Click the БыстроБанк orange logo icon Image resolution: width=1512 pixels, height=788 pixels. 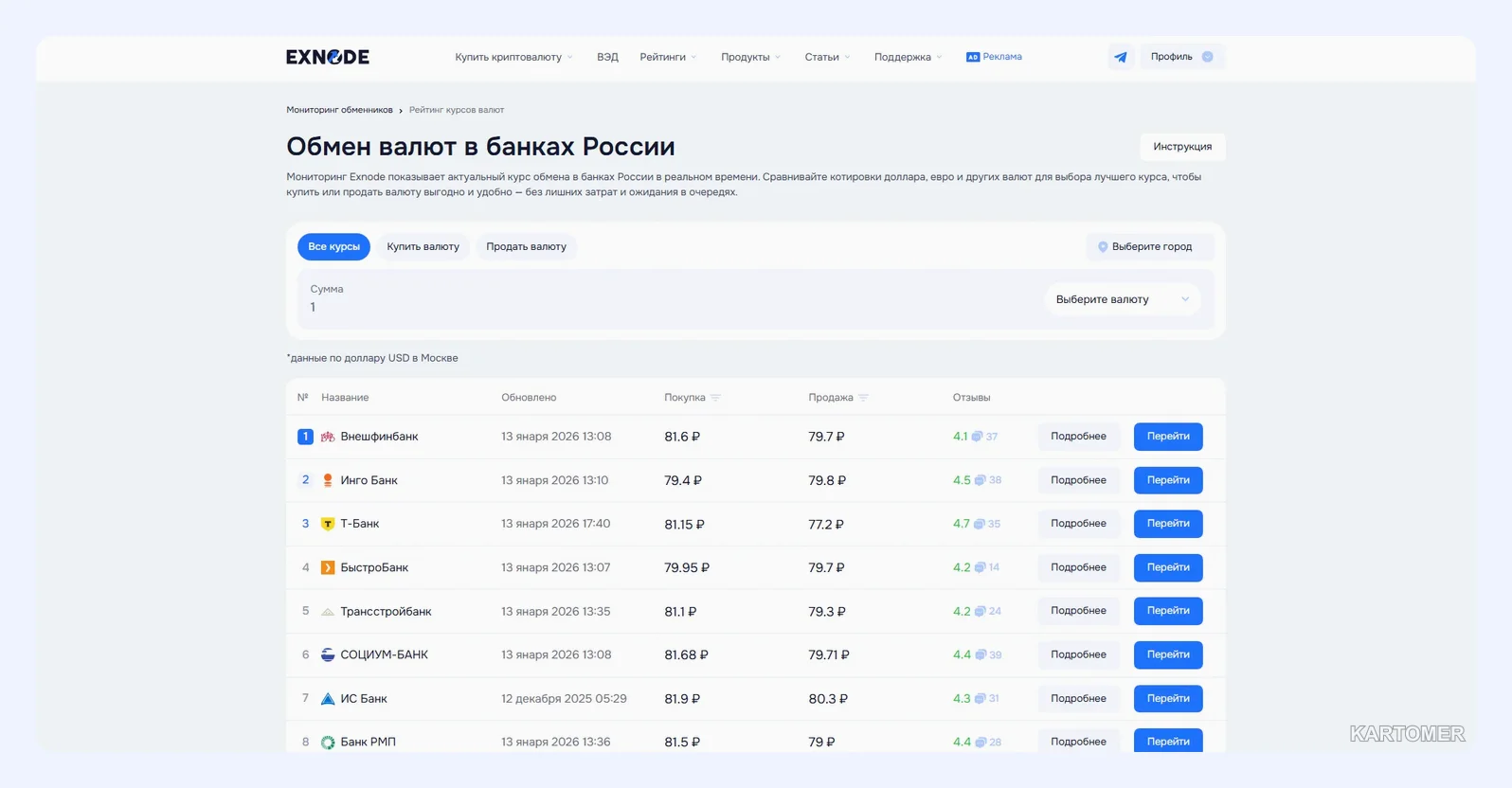point(328,567)
